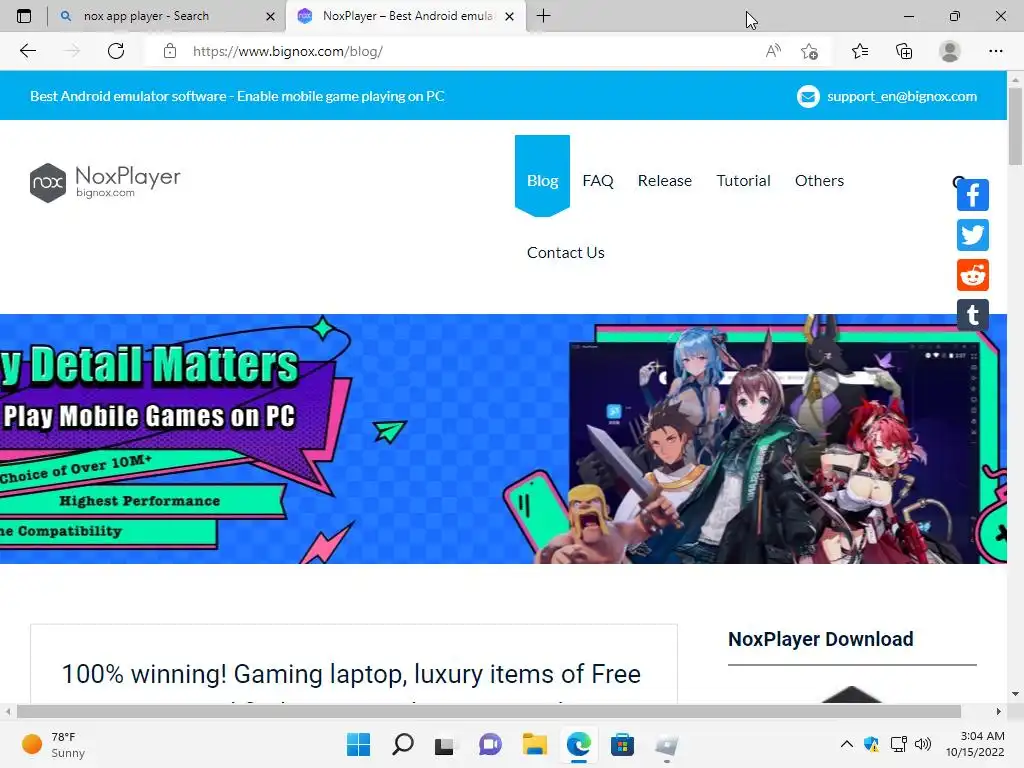Screen dimensions: 1024x768
Task: Open File Explorer from taskbar
Action: (534, 744)
